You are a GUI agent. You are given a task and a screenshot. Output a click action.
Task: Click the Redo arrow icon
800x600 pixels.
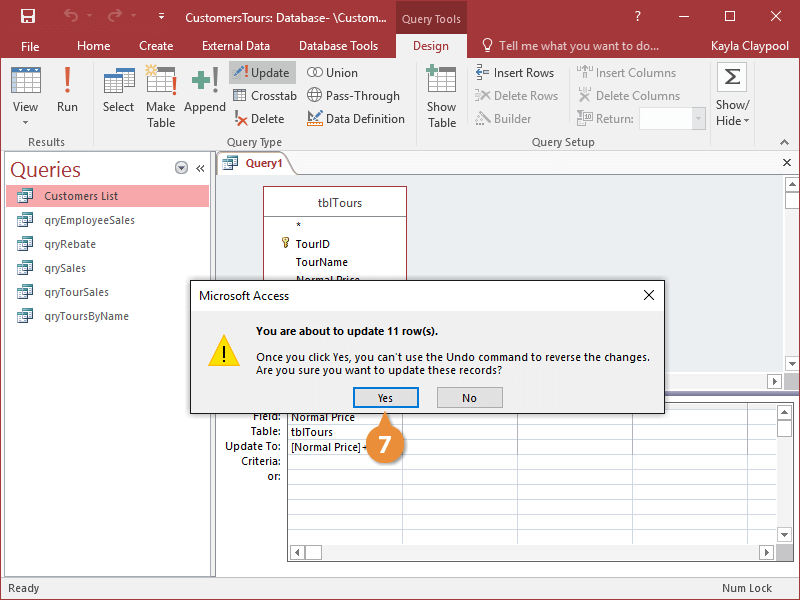(115, 16)
